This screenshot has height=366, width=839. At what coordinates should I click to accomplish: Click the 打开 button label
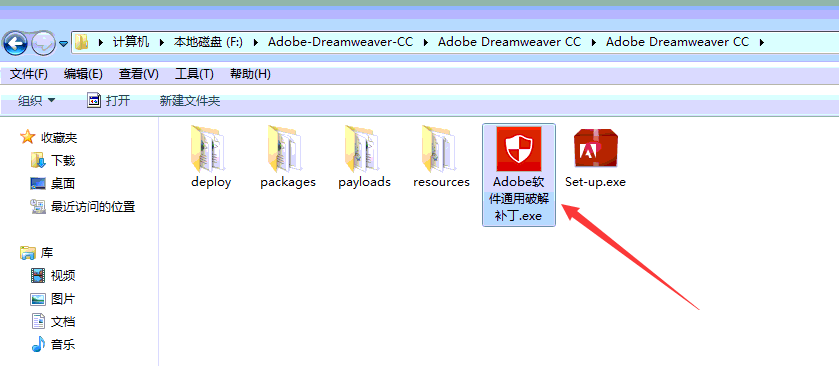[x=118, y=101]
